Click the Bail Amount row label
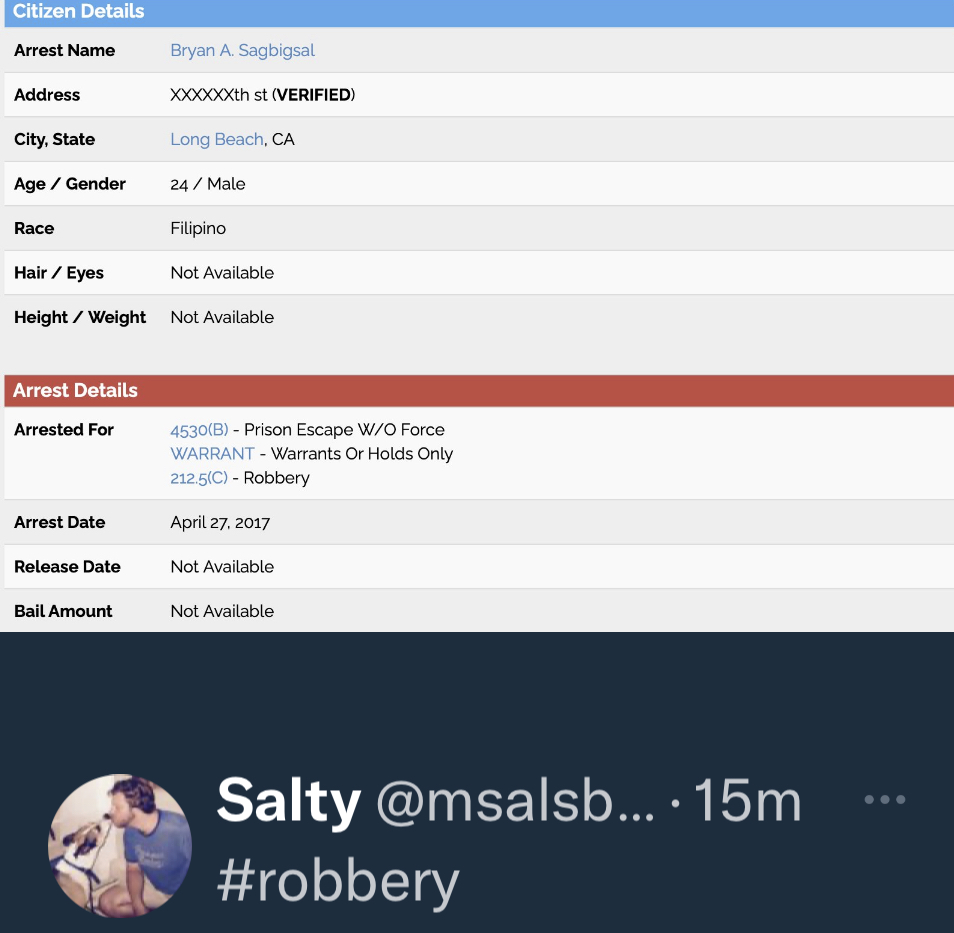This screenshot has width=954, height=933. pyautogui.click(x=63, y=611)
